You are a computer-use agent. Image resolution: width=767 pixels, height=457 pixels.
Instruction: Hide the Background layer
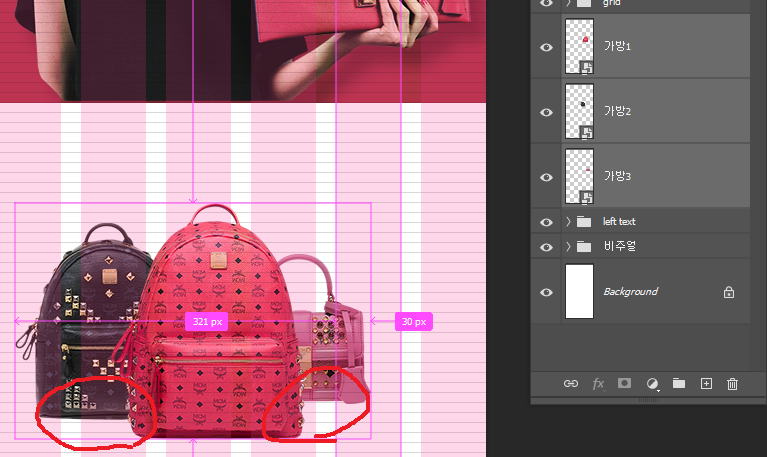click(x=546, y=292)
